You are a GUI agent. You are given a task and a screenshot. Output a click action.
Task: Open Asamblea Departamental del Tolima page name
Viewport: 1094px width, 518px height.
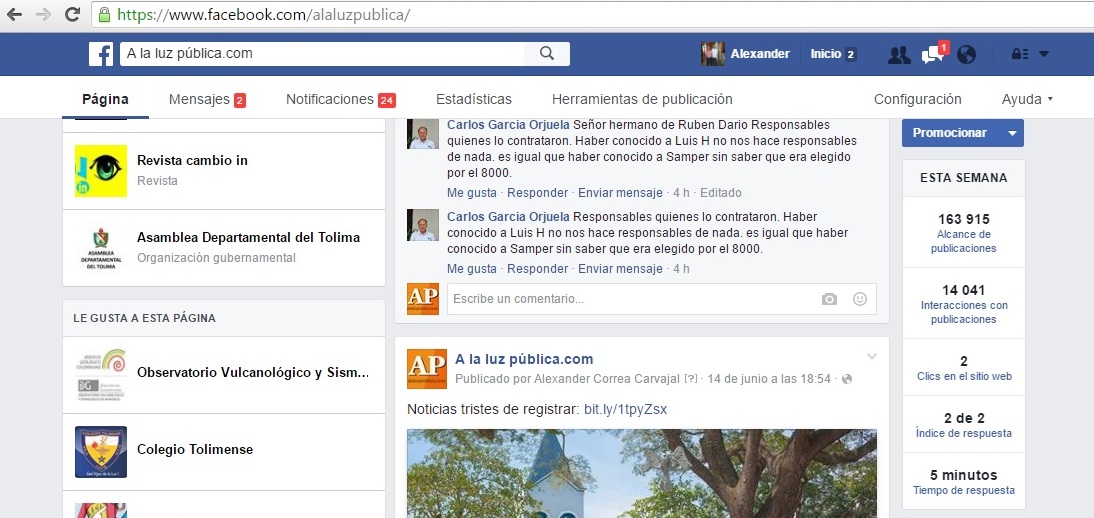tap(248, 238)
